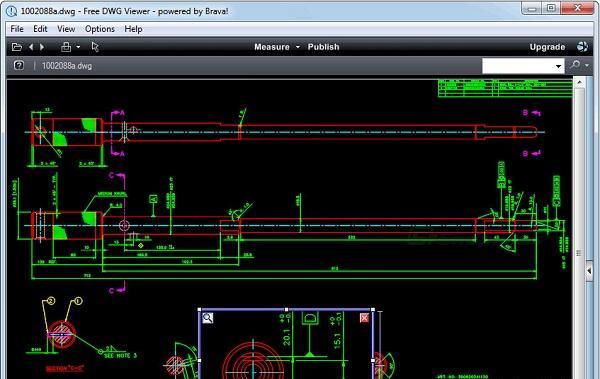Open the File menu

click(x=17, y=29)
